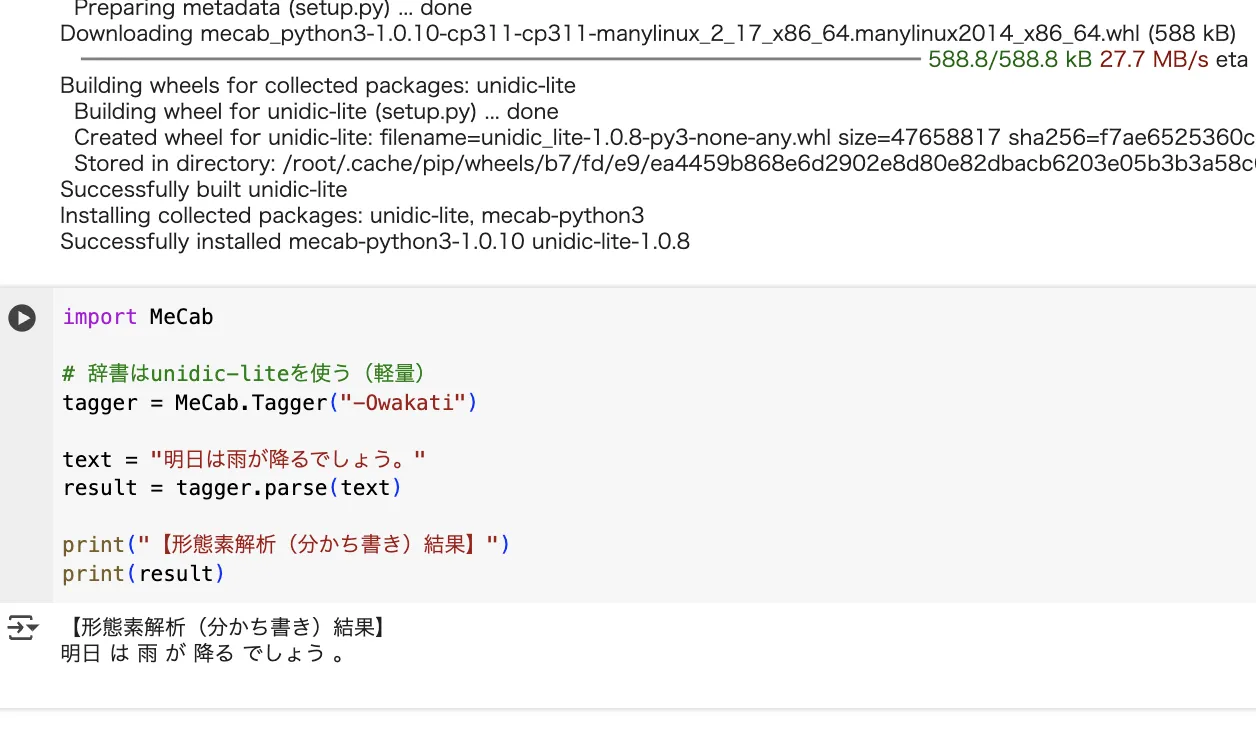
Task: Click the '588.8/588.8 kB' download size text
Action: 1010,60
